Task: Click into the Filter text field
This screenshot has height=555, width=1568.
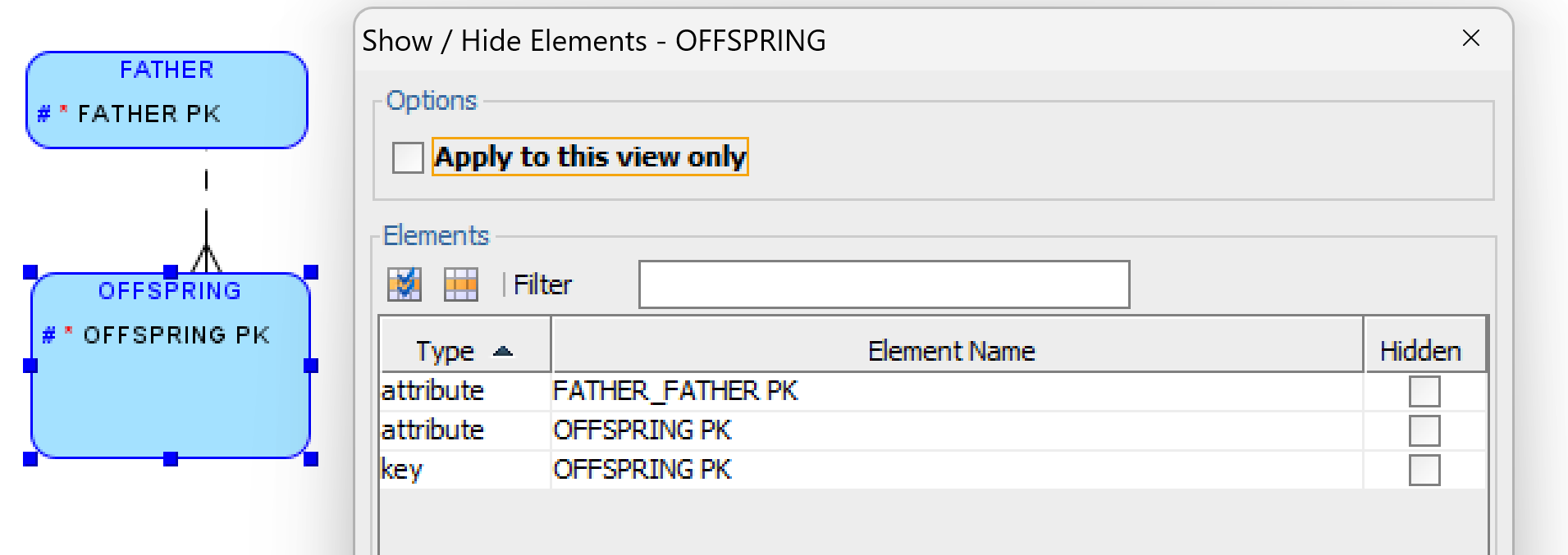Action: click(884, 284)
